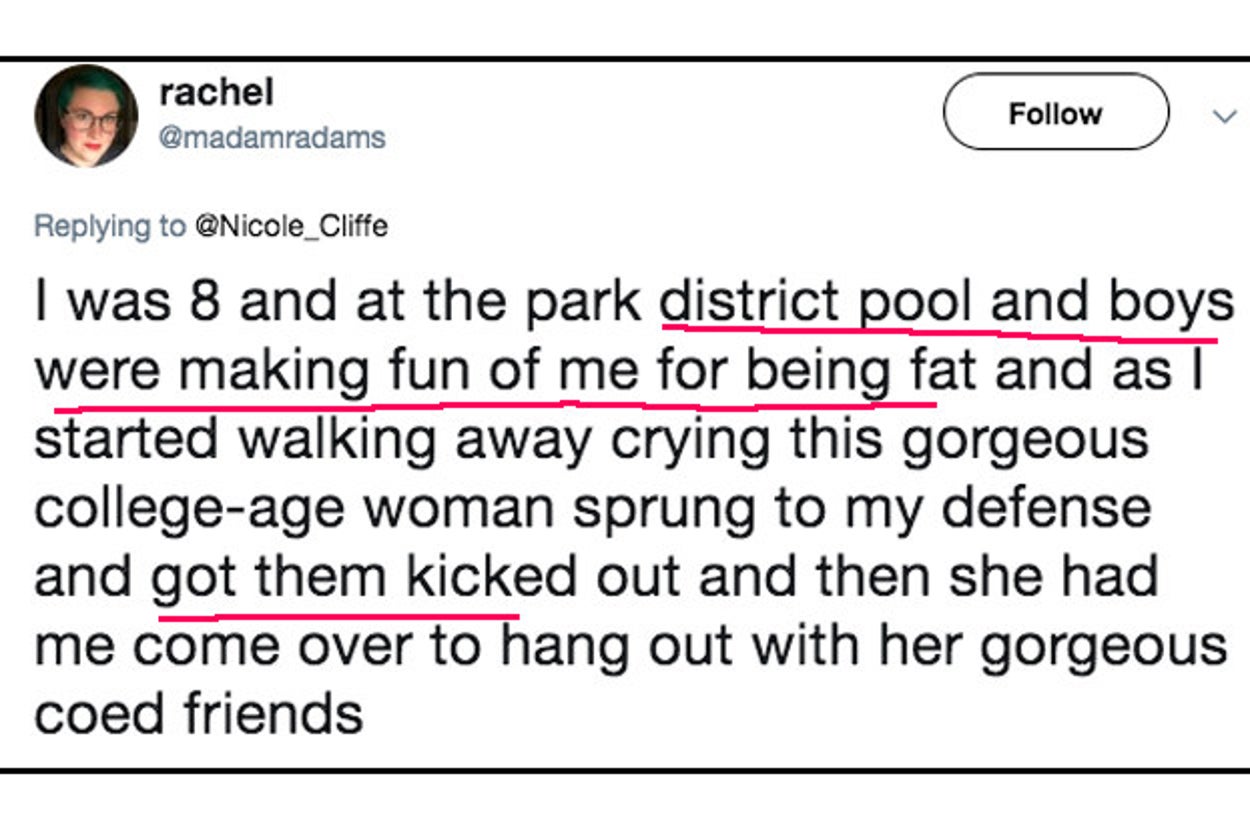Open rachel's profile picture avatar
The width and height of the screenshot is (1250, 830).
86,116
